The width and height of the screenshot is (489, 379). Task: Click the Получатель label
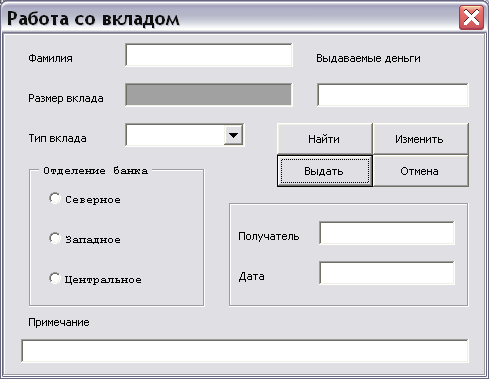269,236
